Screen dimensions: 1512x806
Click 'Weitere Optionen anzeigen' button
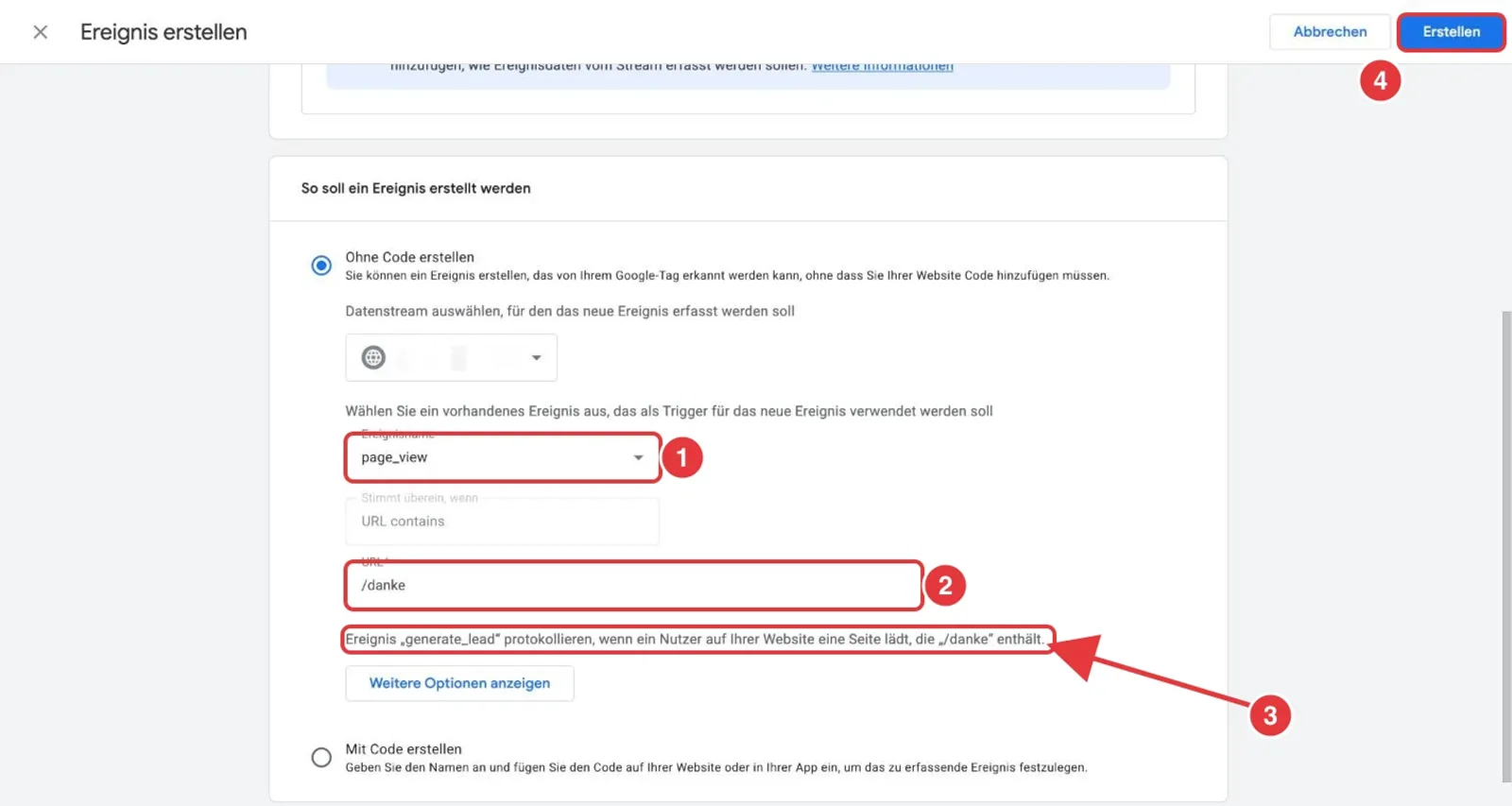pyautogui.click(x=459, y=683)
